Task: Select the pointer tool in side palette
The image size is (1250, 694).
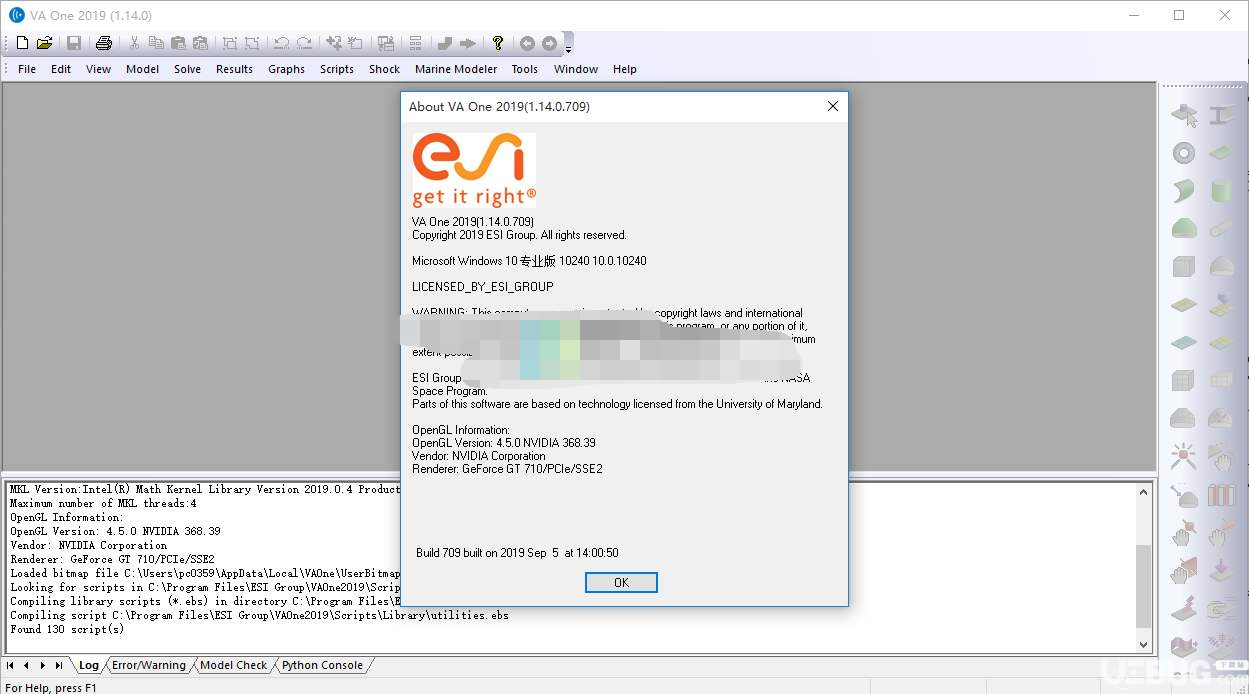Action: pos(1184,116)
